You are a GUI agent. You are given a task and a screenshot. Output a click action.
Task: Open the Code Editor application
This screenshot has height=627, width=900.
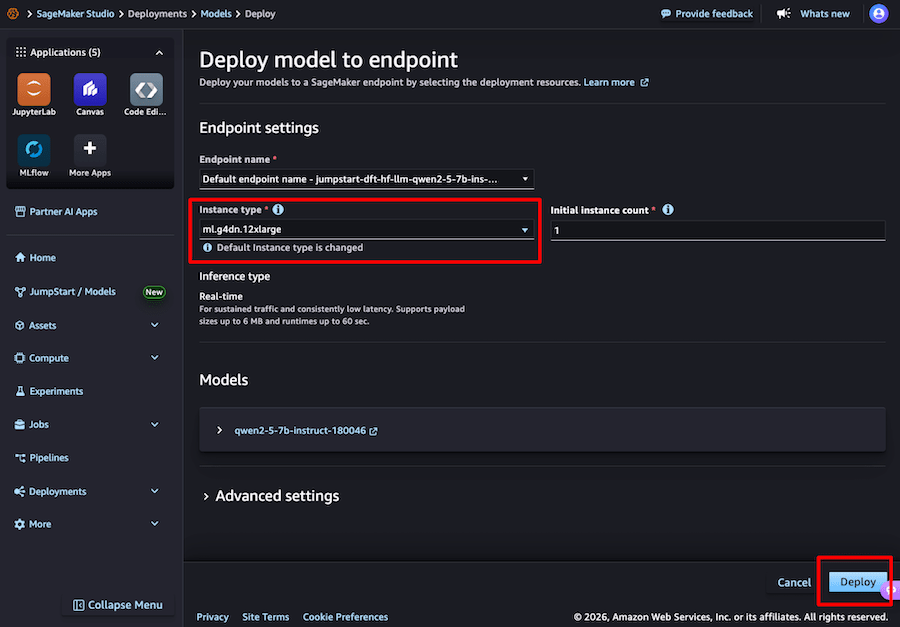[146, 90]
